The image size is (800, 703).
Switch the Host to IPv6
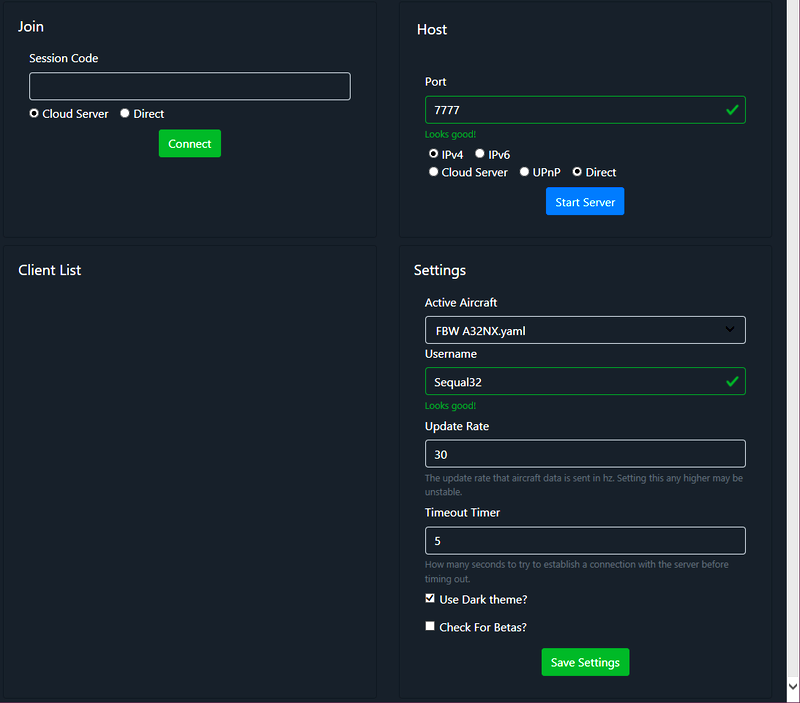(x=482, y=153)
